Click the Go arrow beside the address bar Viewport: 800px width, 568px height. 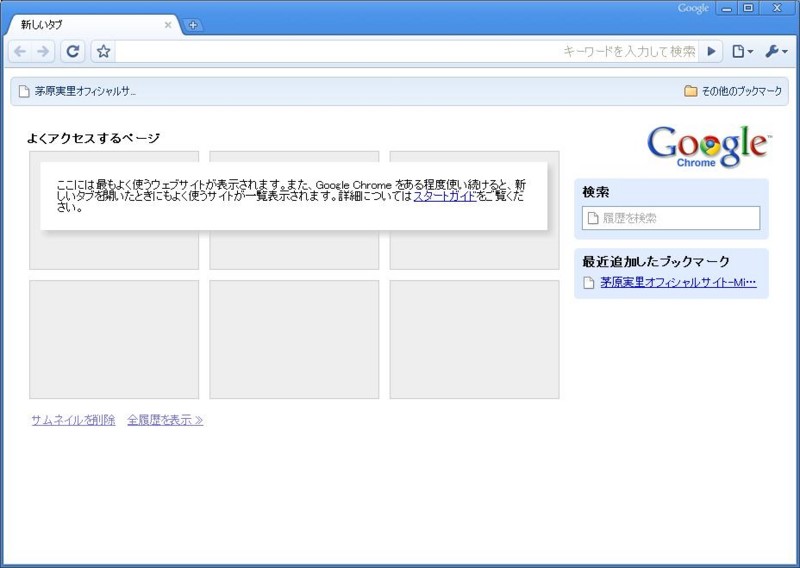pos(711,51)
